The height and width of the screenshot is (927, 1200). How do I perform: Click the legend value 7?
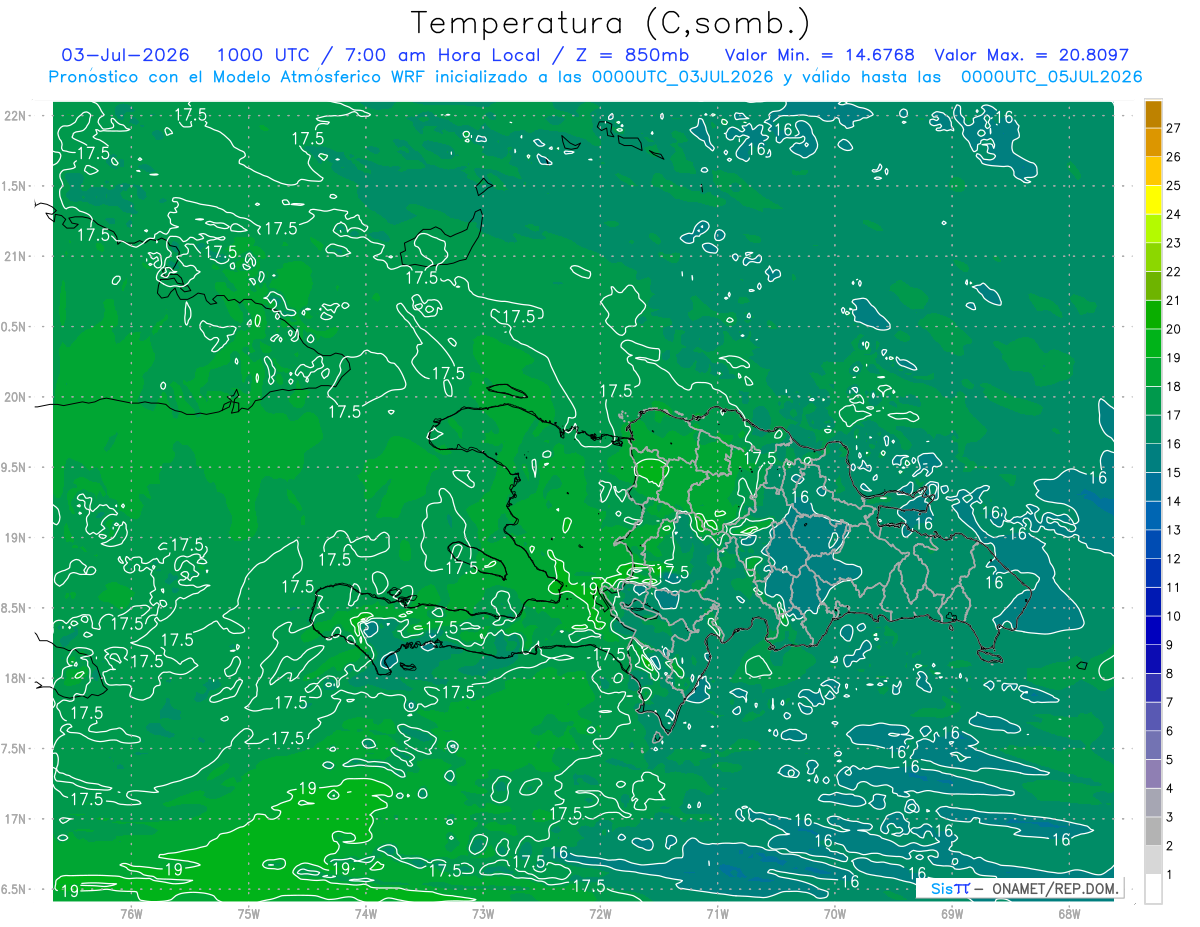coord(1171,703)
